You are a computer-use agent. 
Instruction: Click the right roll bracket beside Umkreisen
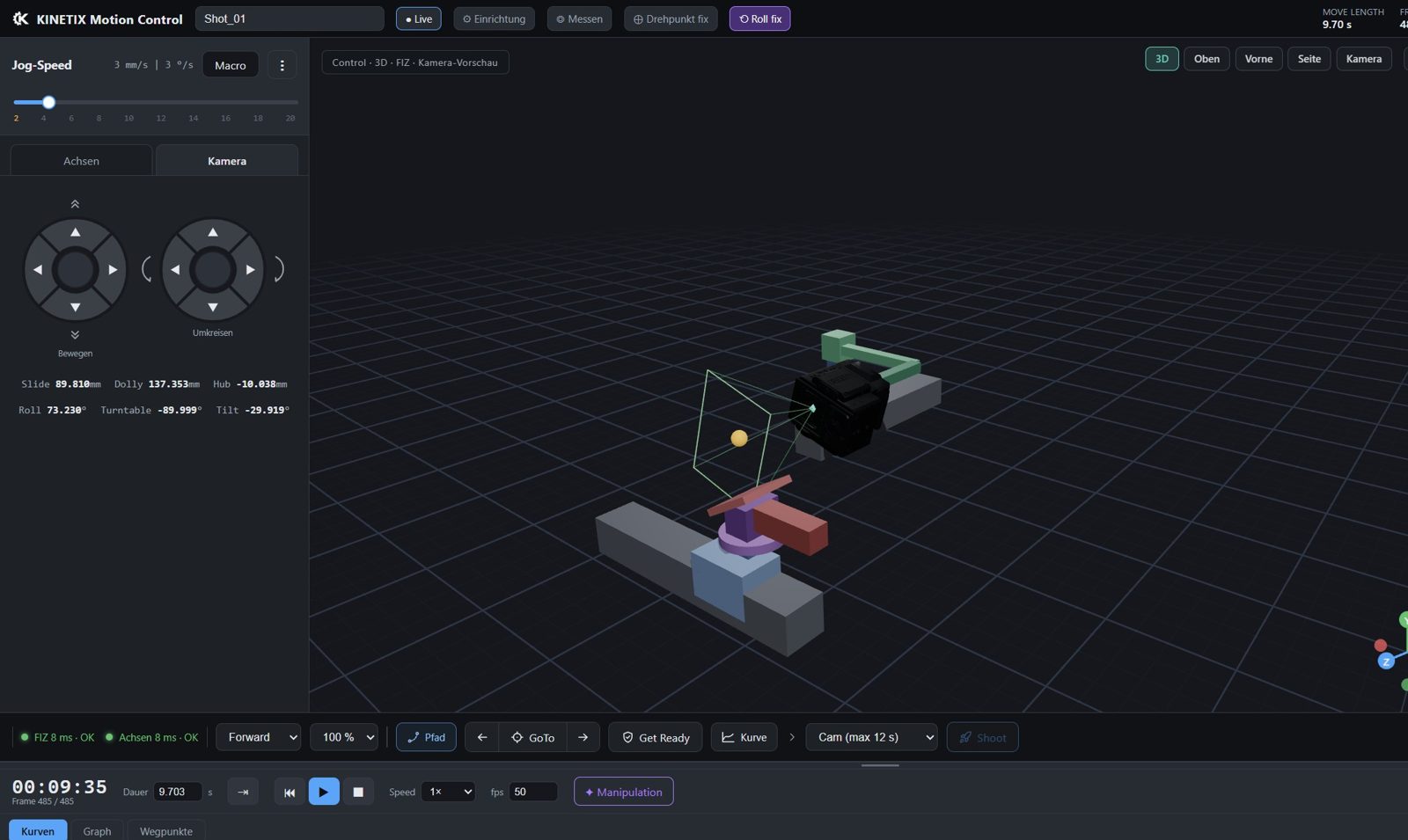tap(278, 269)
